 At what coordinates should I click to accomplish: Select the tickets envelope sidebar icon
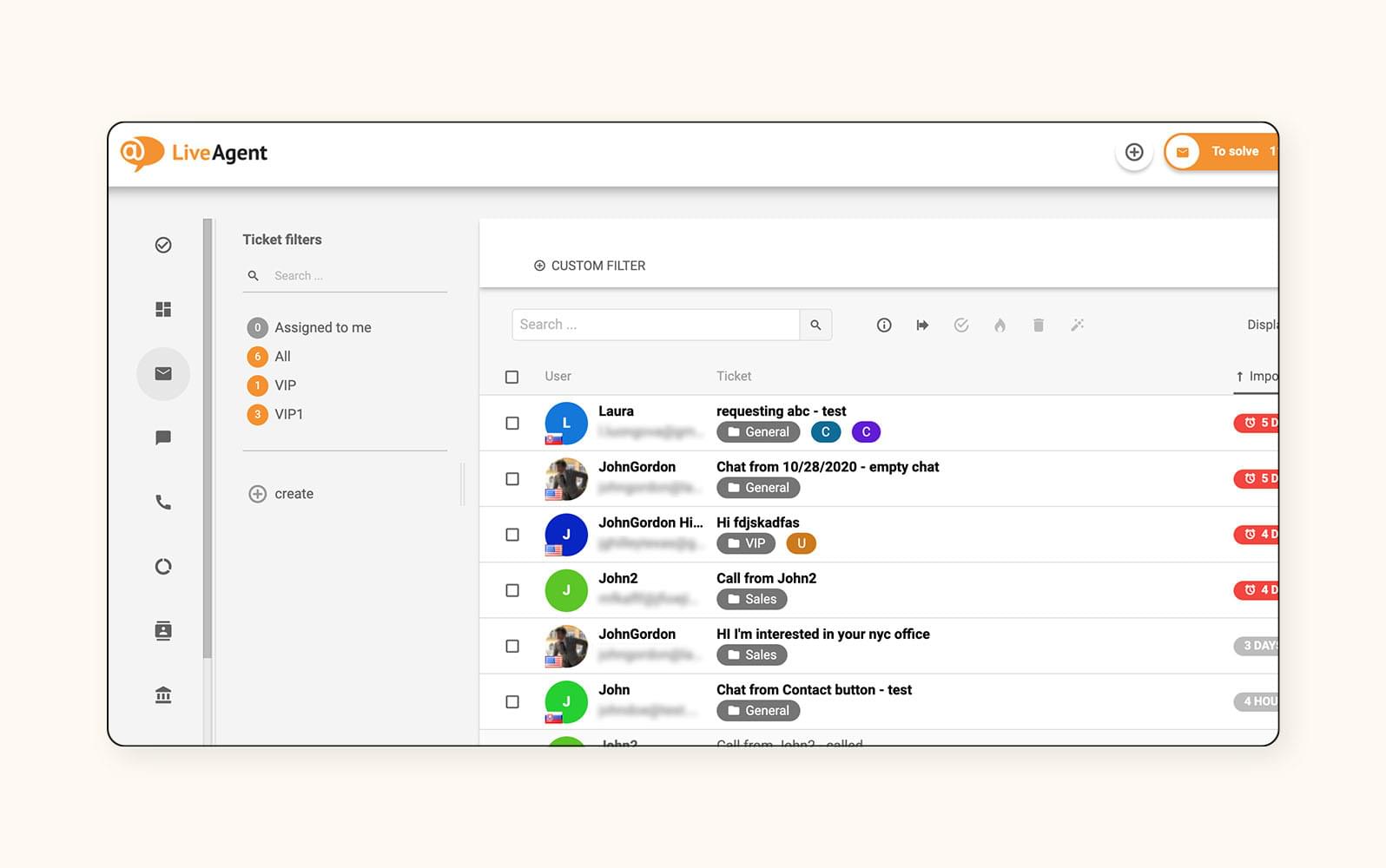click(x=163, y=373)
